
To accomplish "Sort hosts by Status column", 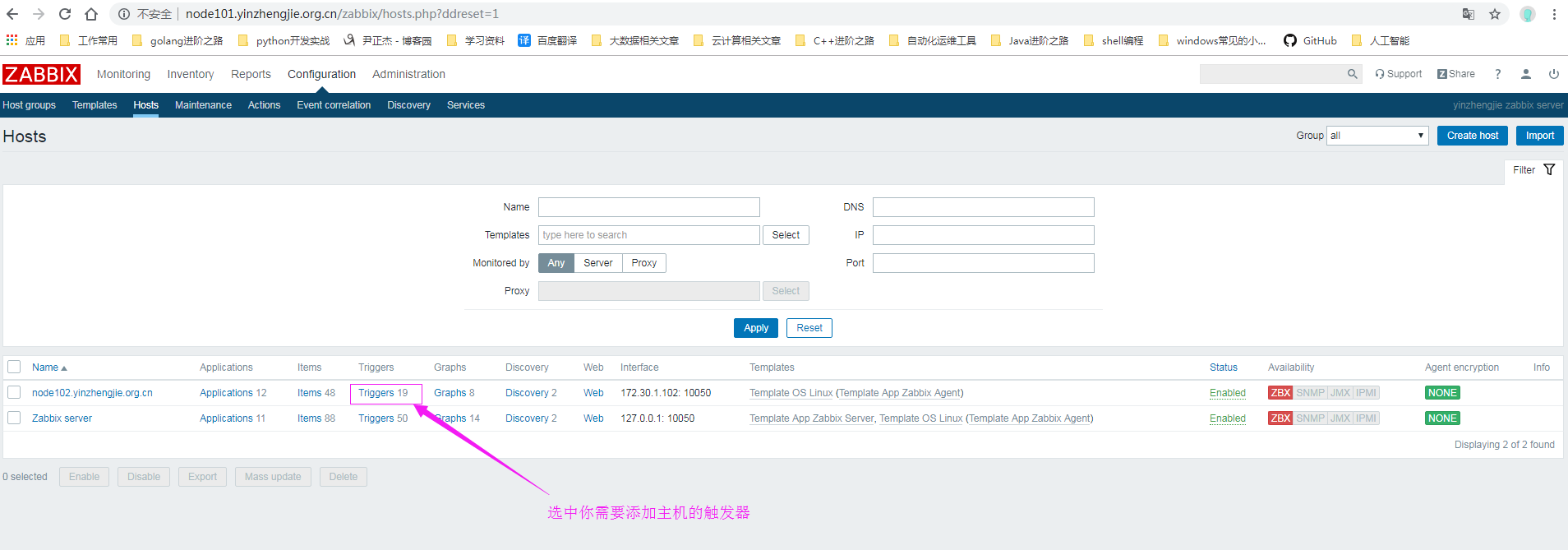I will coord(1224,367).
